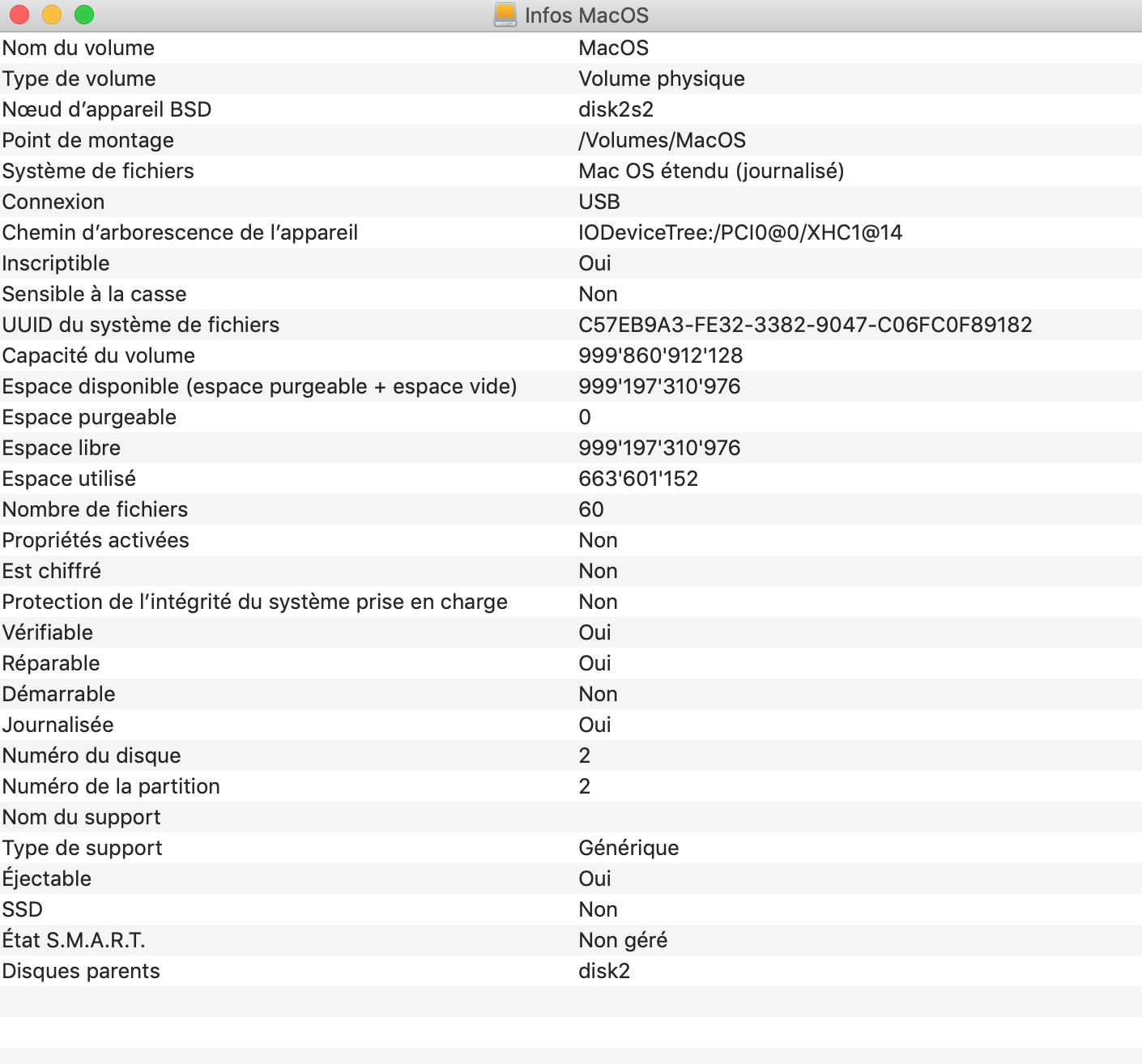Click the 'Espace purgeable' label
1142x1064 pixels.
[x=89, y=417]
